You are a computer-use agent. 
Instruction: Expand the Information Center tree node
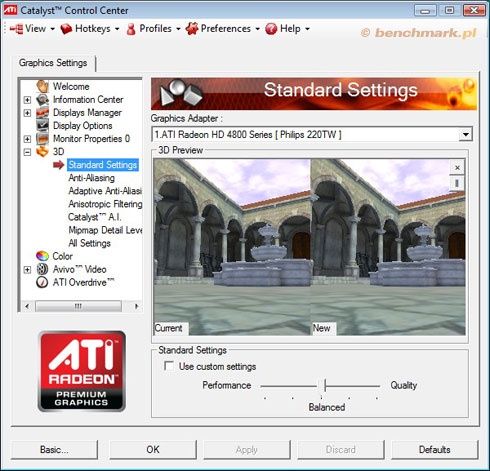(27, 100)
